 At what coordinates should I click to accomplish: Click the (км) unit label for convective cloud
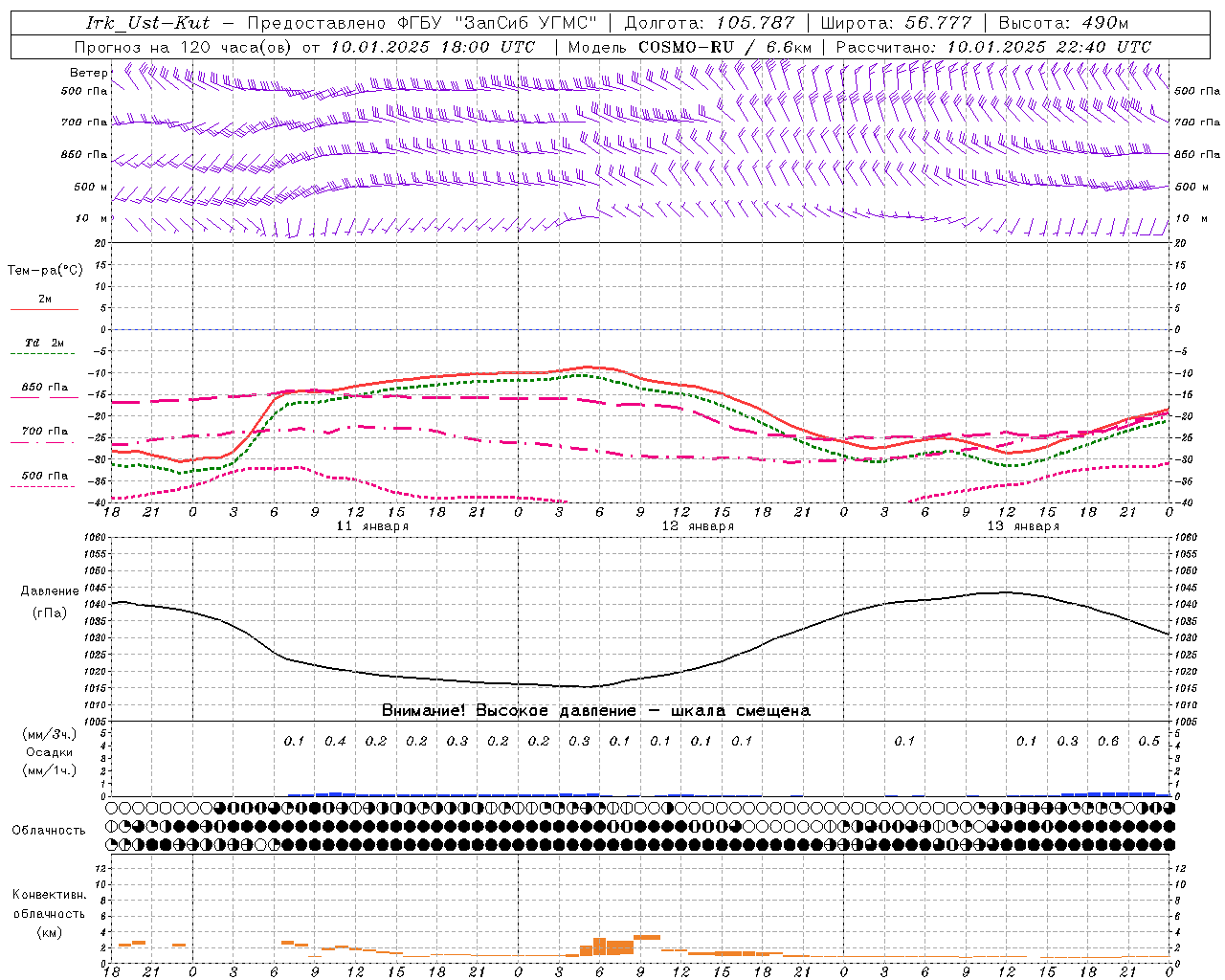coord(49,932)
